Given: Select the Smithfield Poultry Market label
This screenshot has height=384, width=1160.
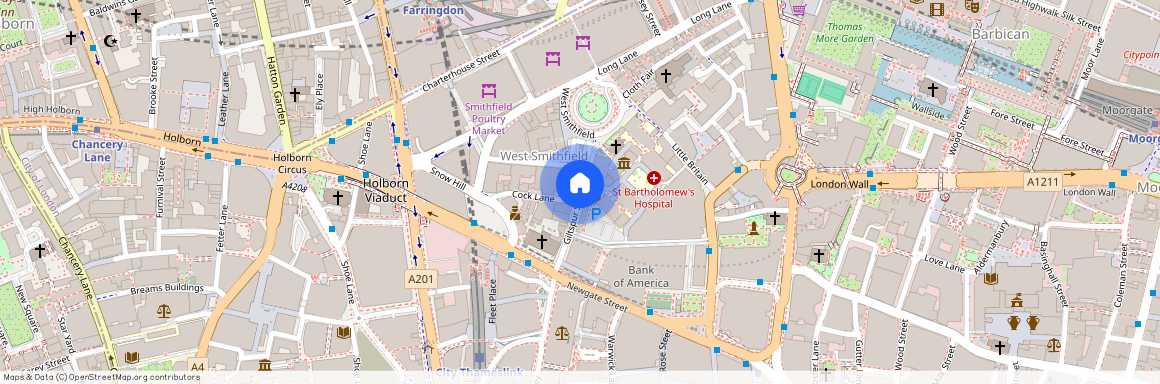Looking at the screenshot, I should (x=488, y=118).
